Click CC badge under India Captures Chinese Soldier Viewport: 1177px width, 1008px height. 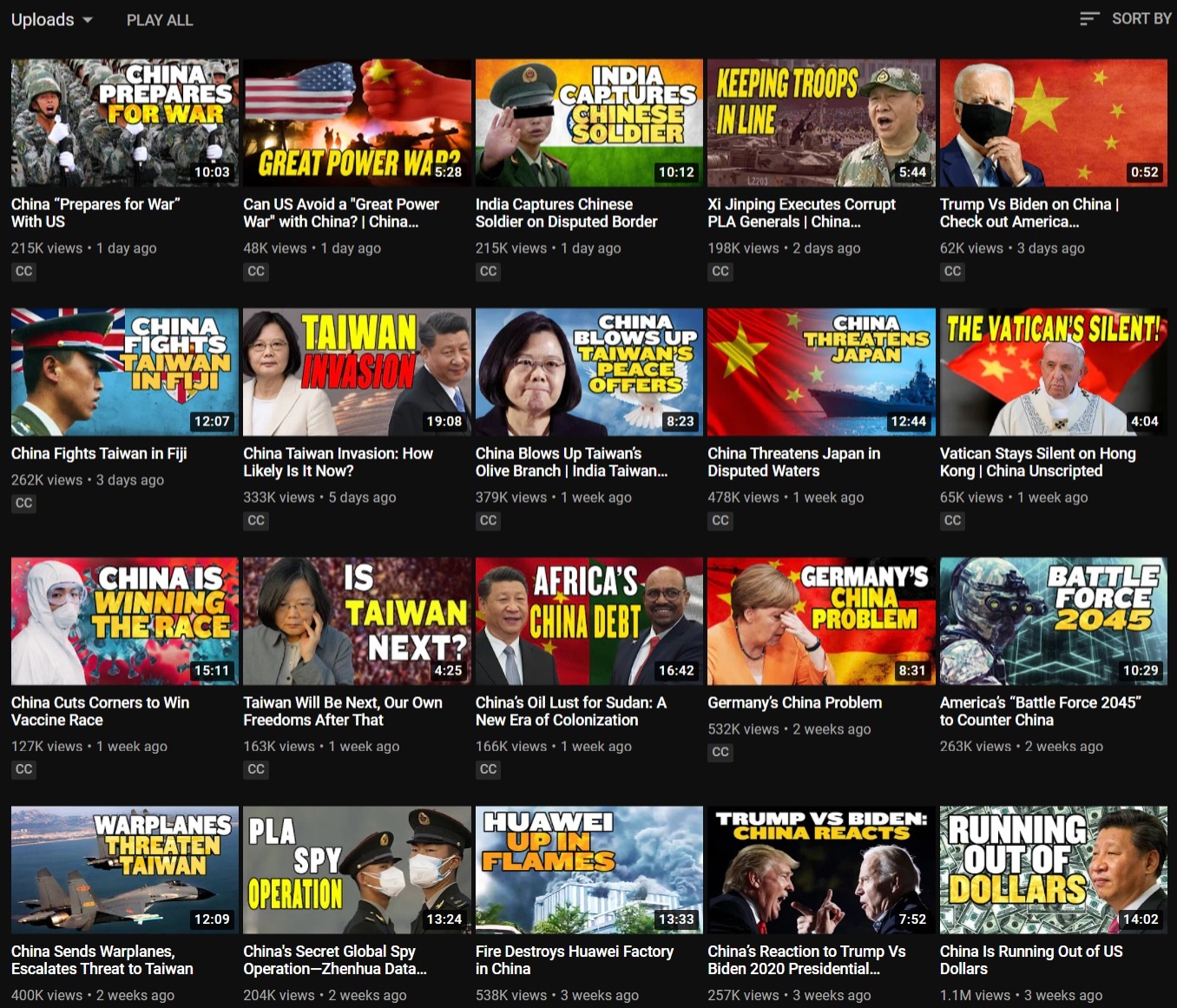click(x=489, y=271)
